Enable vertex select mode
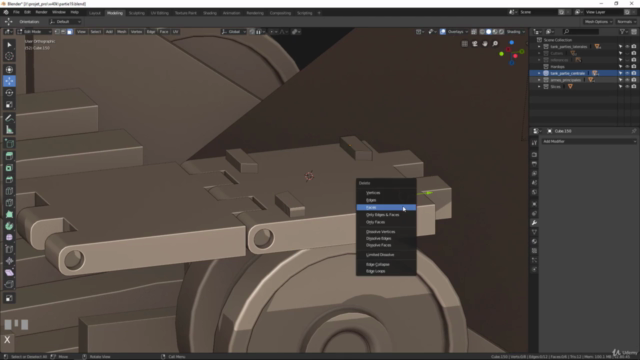This screenshot has height=360, width=640. click(57, 32)
